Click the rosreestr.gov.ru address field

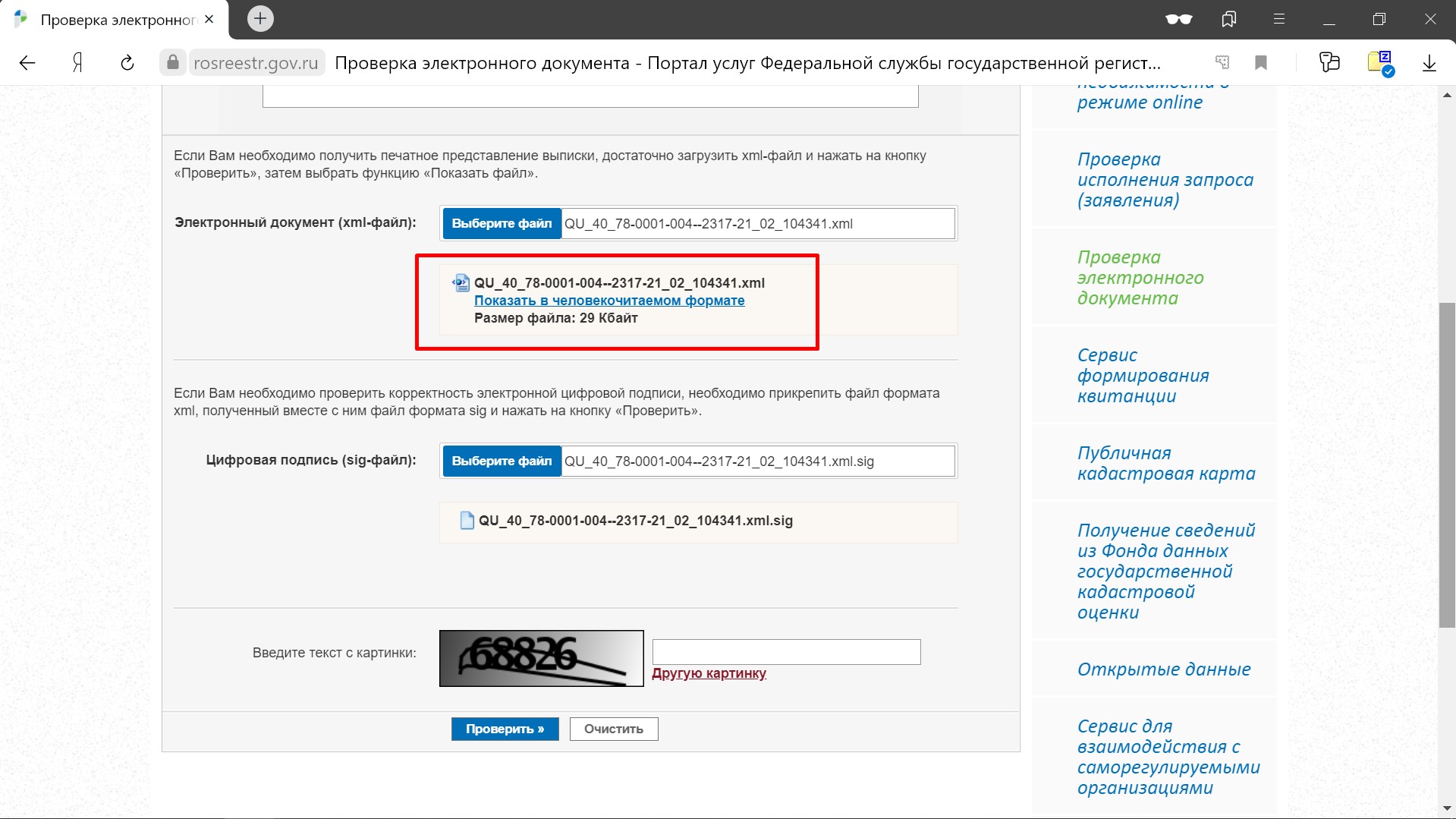[x=256, y=63]
